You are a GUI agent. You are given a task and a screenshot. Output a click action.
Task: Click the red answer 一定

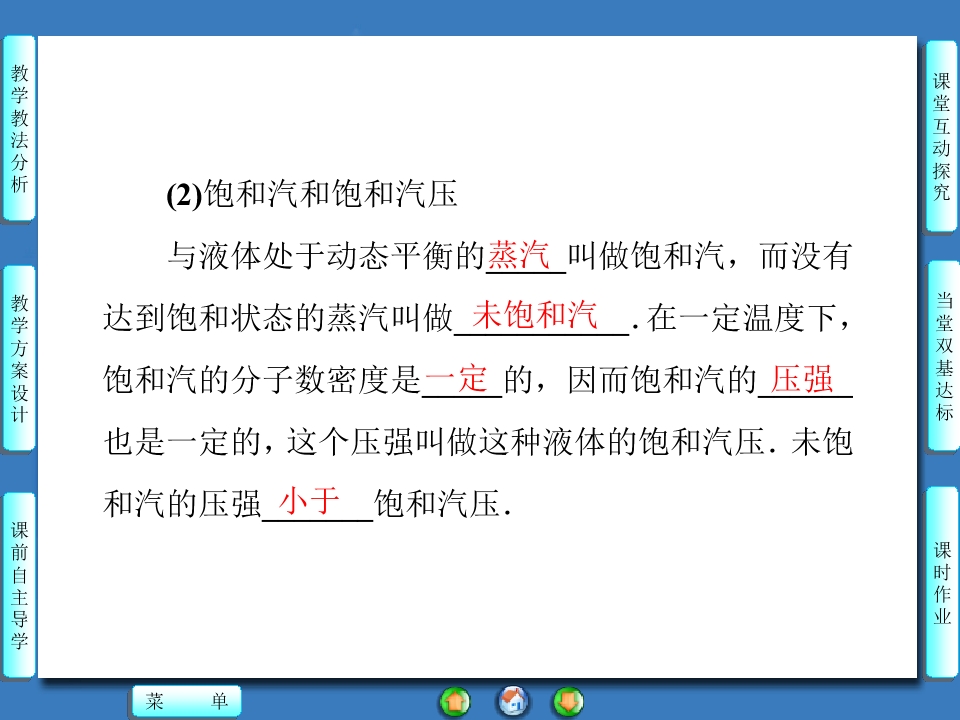click(x=456, y=379)
